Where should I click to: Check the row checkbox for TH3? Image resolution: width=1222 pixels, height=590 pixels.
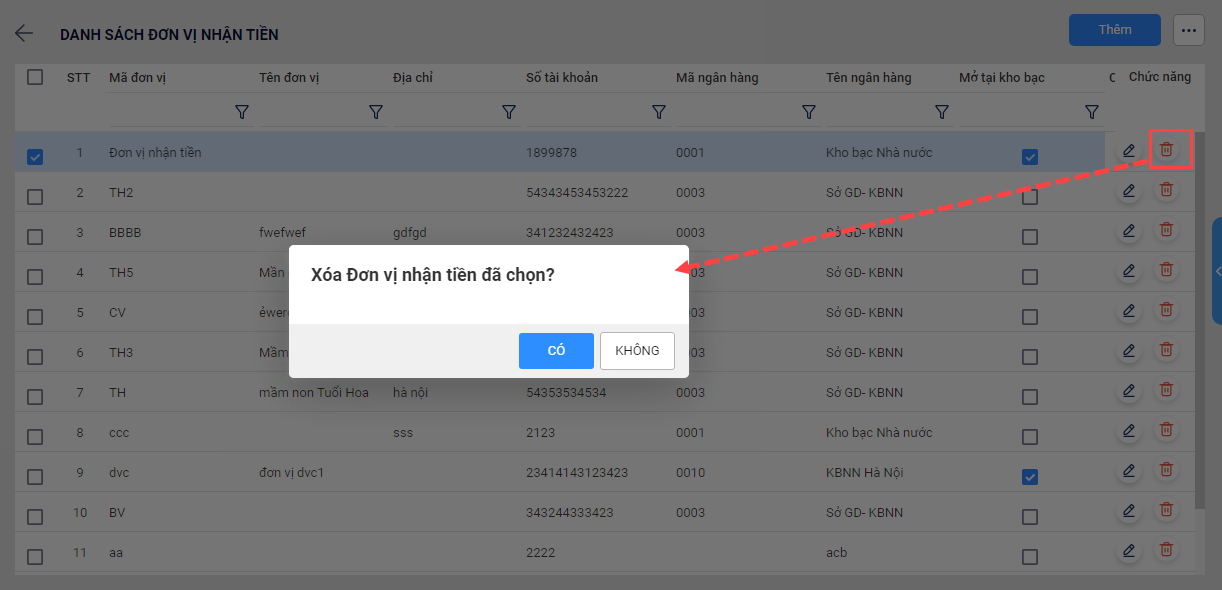[x=35, y=357]
